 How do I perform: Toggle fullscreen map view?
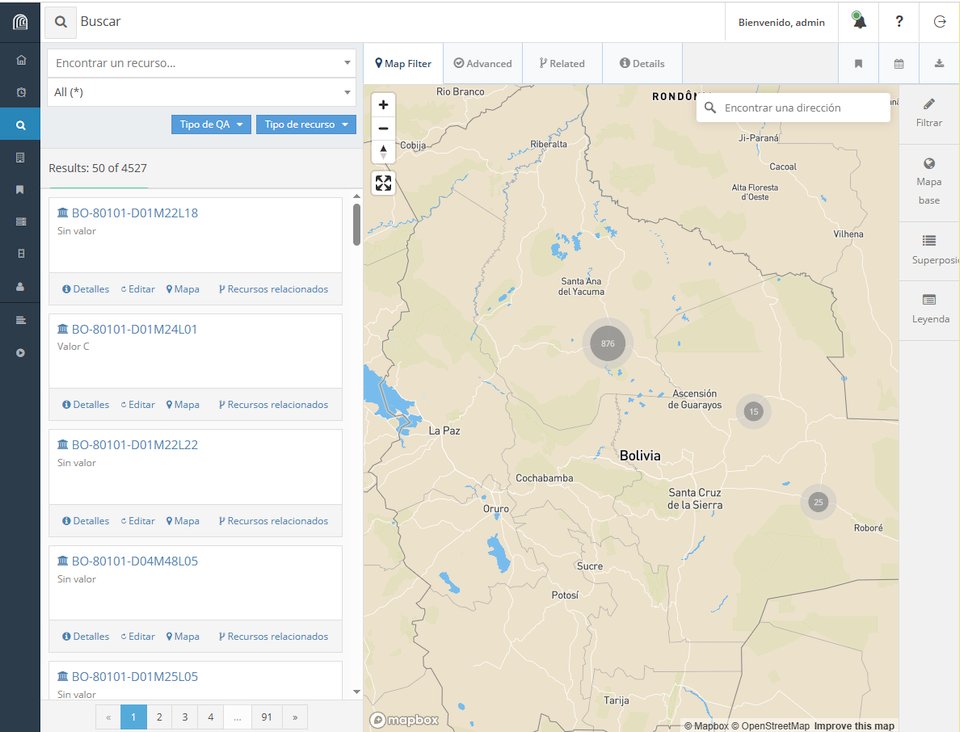click(383, 183)
